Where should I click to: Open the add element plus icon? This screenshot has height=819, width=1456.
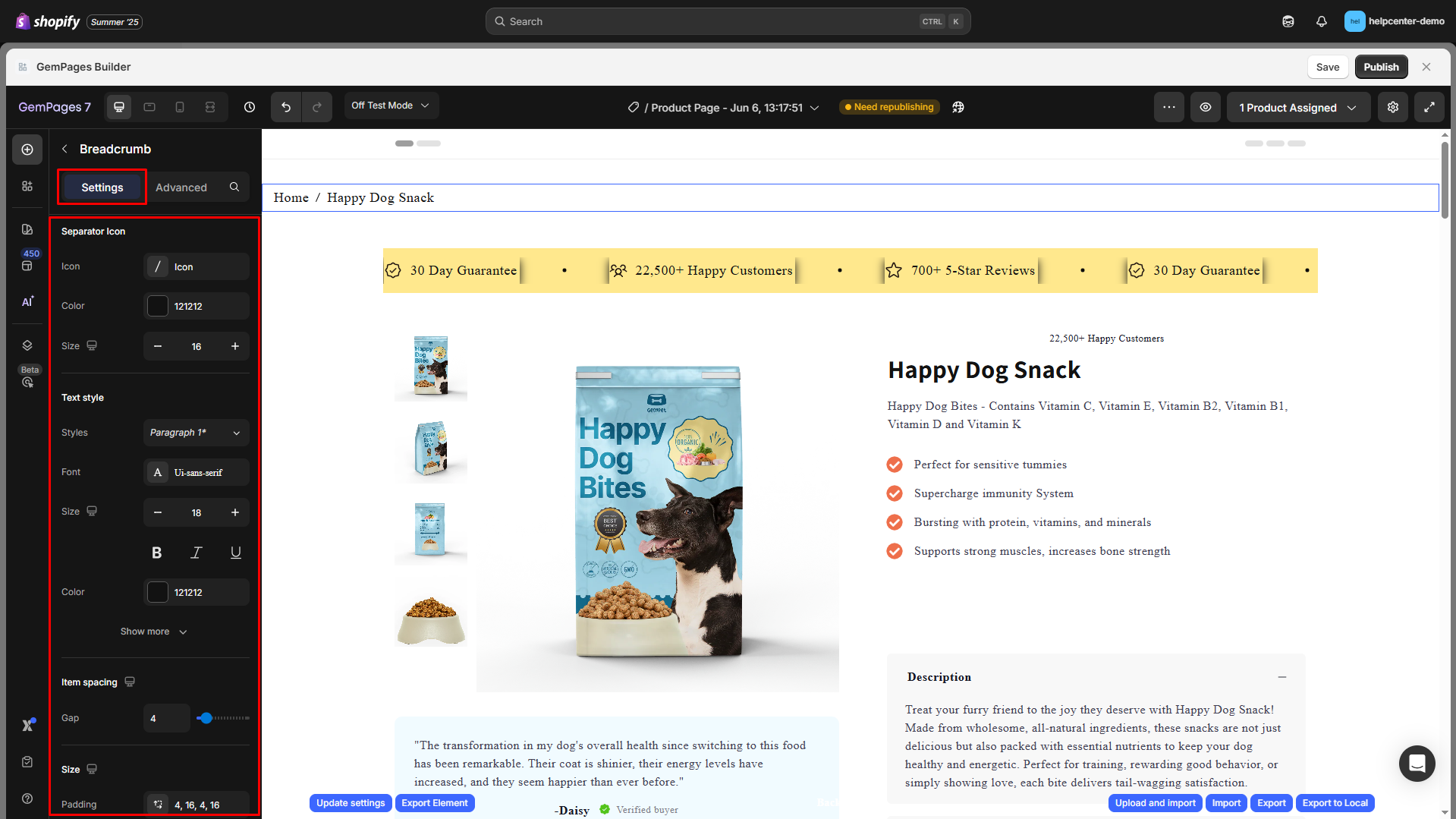click(27, 150)
